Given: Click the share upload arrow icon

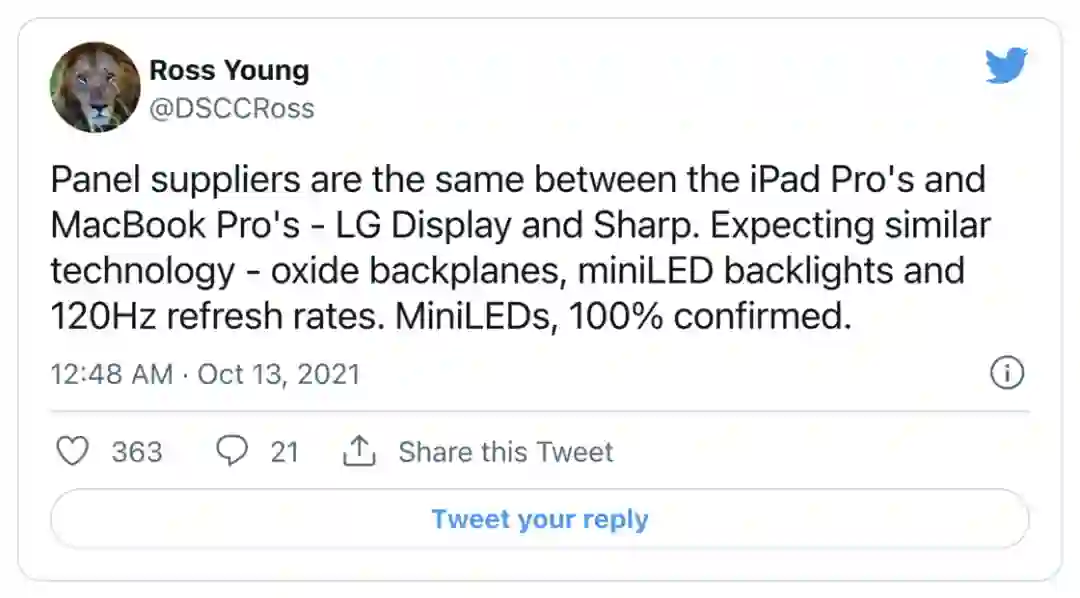Looking at the screenshot, I should 358,452.
